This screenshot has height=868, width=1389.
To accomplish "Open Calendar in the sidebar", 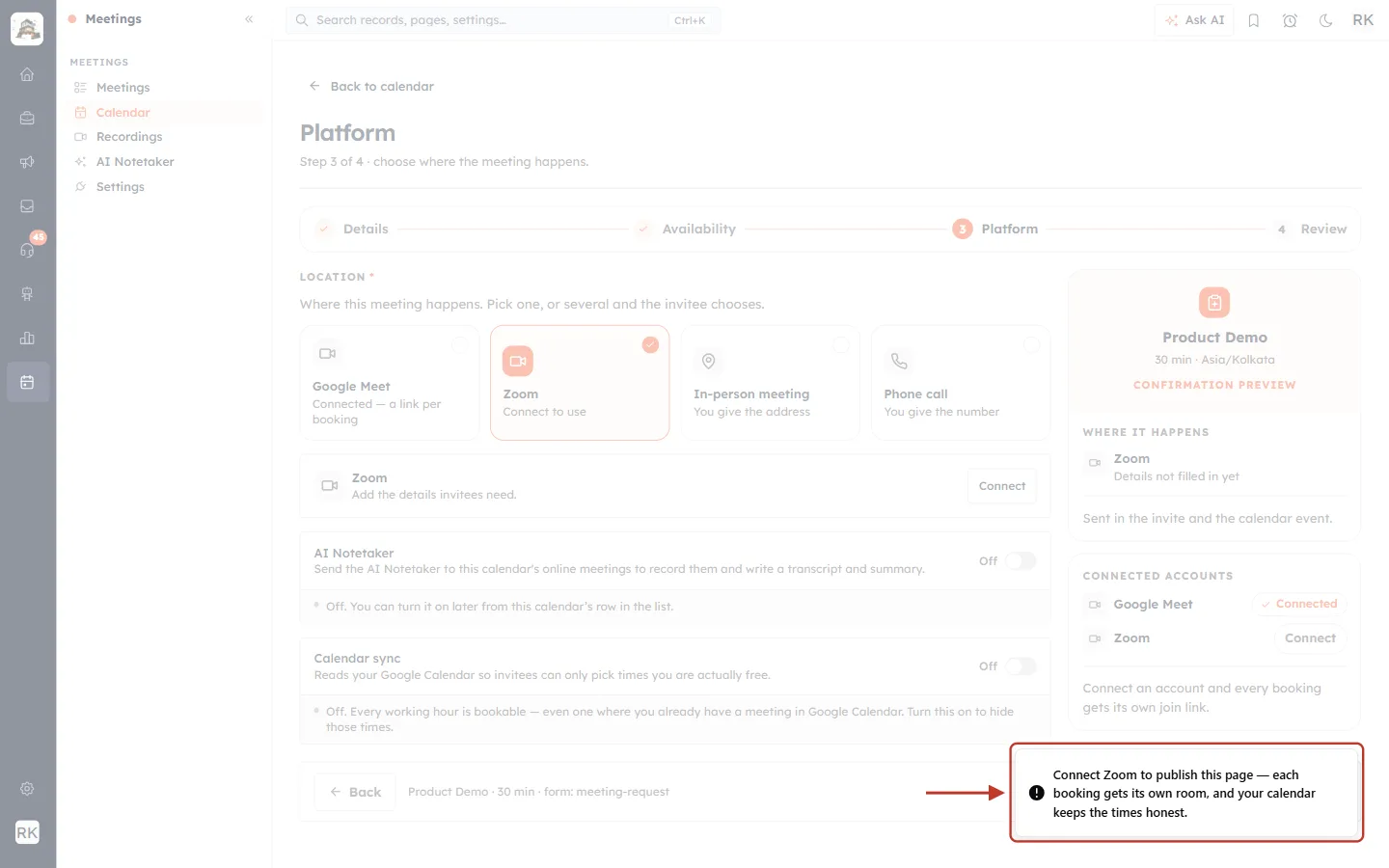I will [165, 113].
